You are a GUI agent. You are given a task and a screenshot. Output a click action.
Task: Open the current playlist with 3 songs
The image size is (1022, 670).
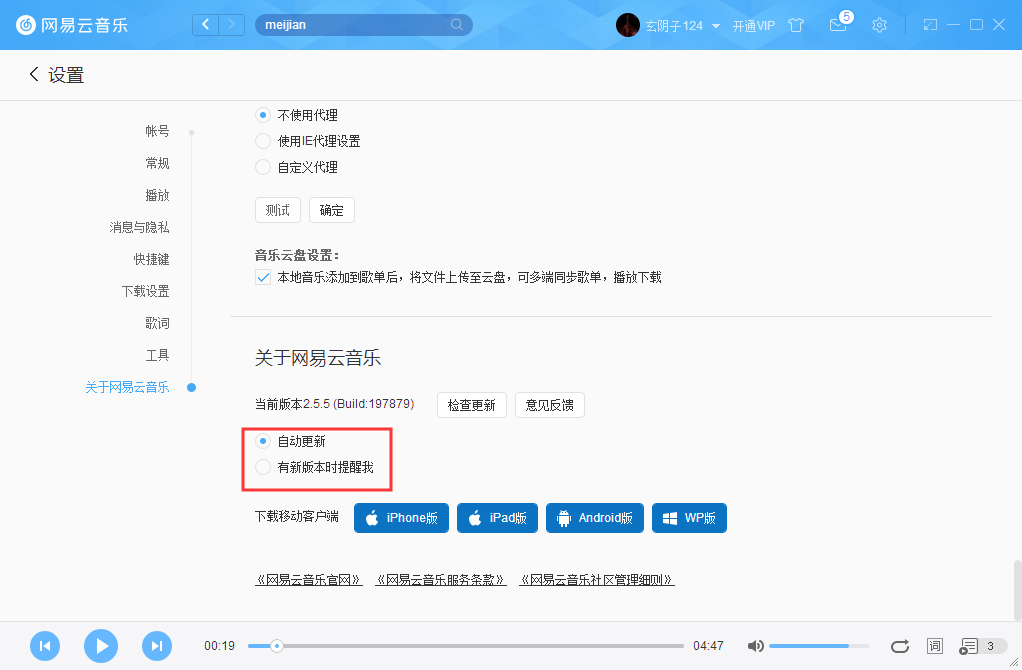[x=971, y=646]
